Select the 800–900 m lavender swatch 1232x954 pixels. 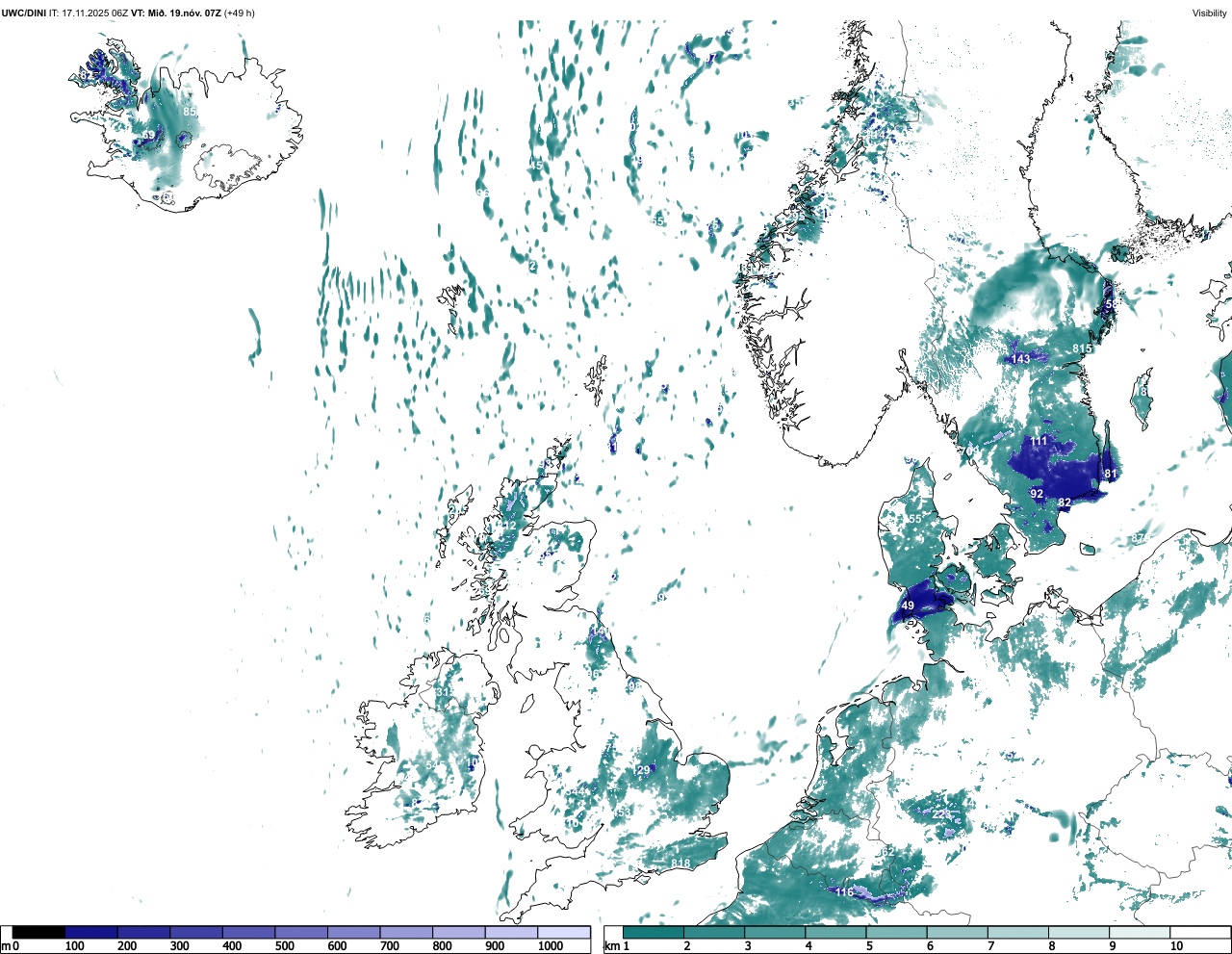coord(458,932)
